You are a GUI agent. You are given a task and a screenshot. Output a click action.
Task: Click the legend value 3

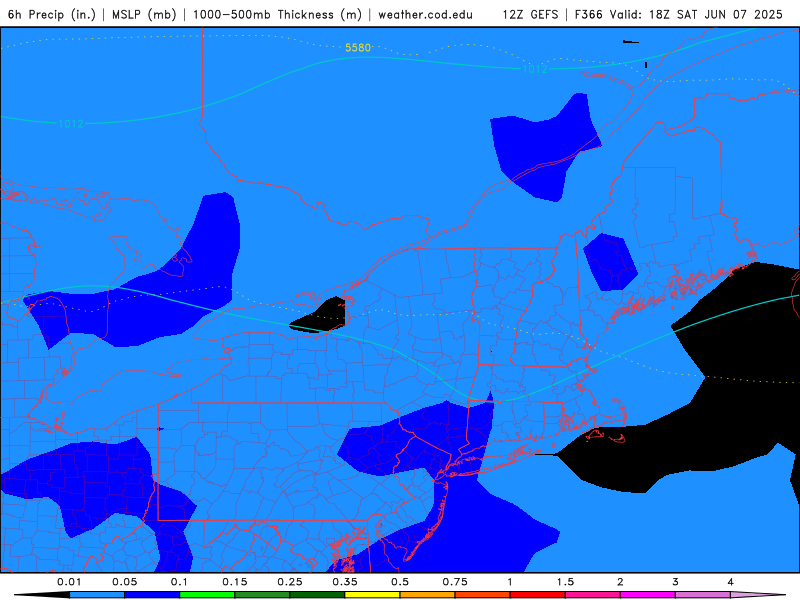tap(676, 582)
